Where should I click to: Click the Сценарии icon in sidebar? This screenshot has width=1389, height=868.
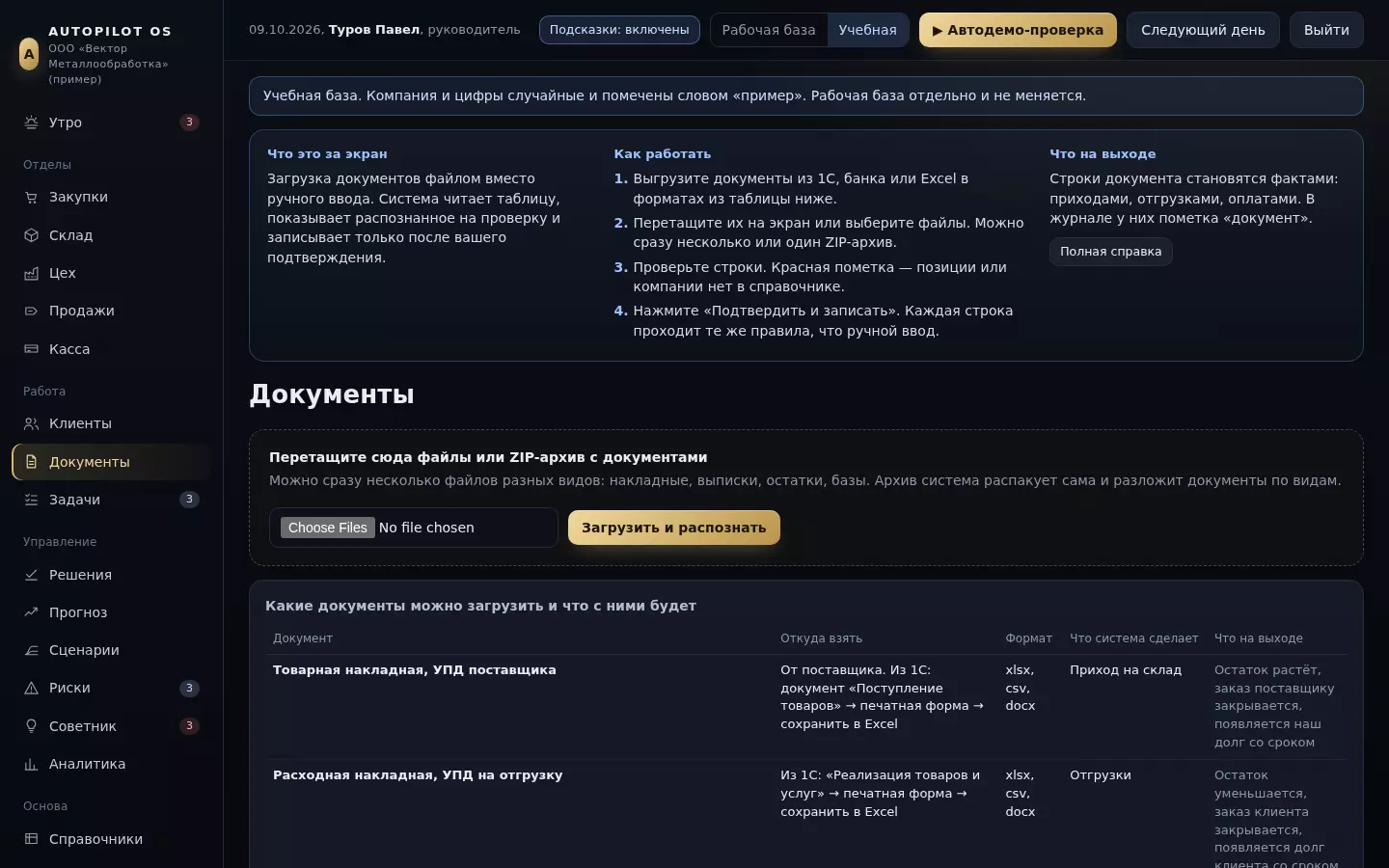[31, 650]
